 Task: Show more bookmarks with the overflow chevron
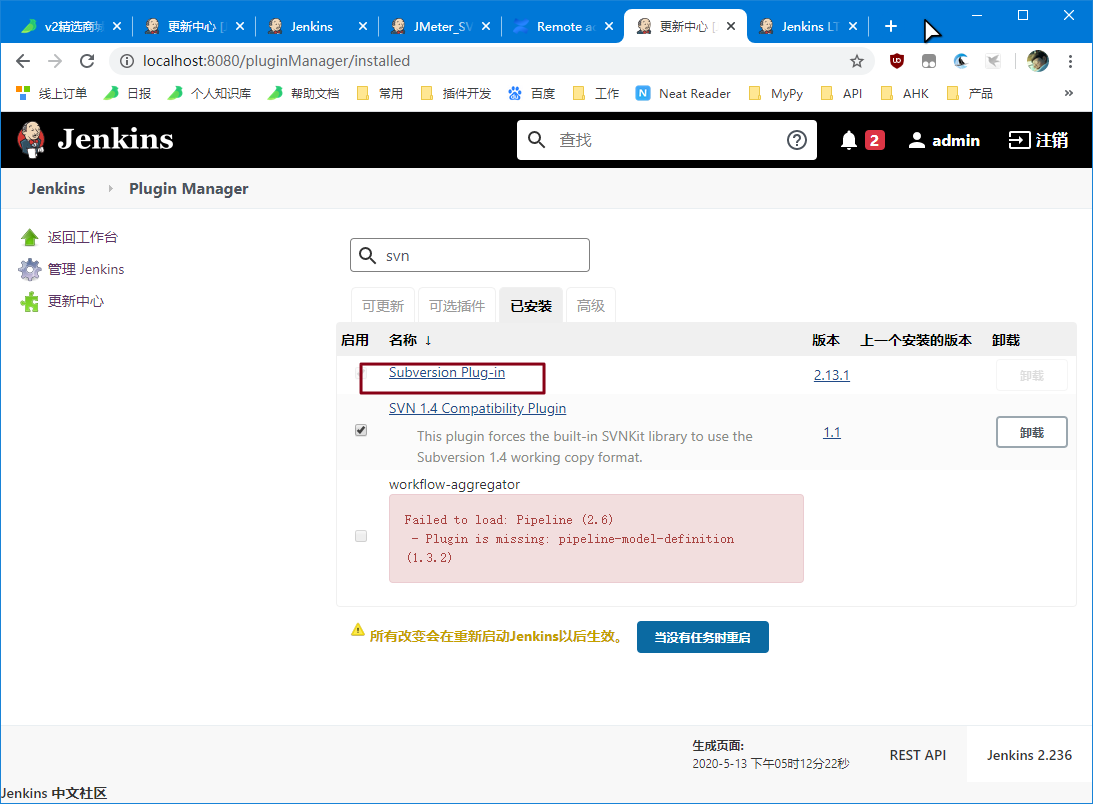click(1069, 93)
